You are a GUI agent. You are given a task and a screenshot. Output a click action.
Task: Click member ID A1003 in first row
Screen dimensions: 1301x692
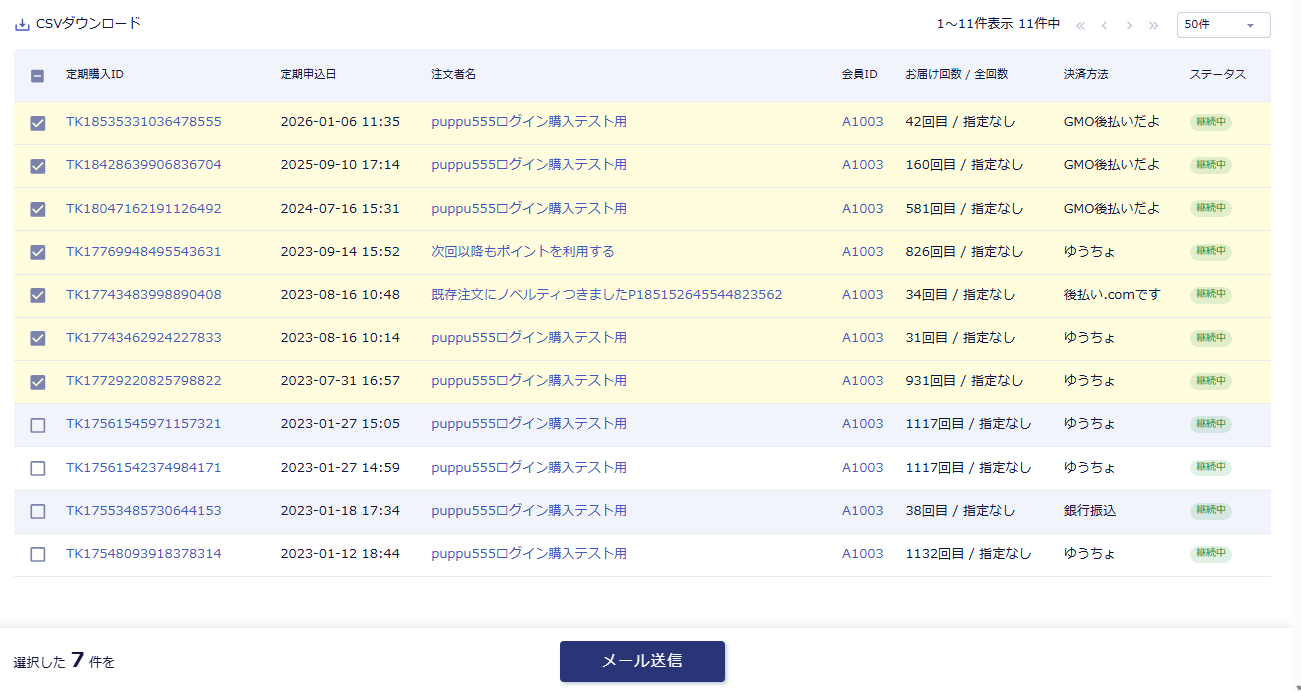[x=862, y=122]
